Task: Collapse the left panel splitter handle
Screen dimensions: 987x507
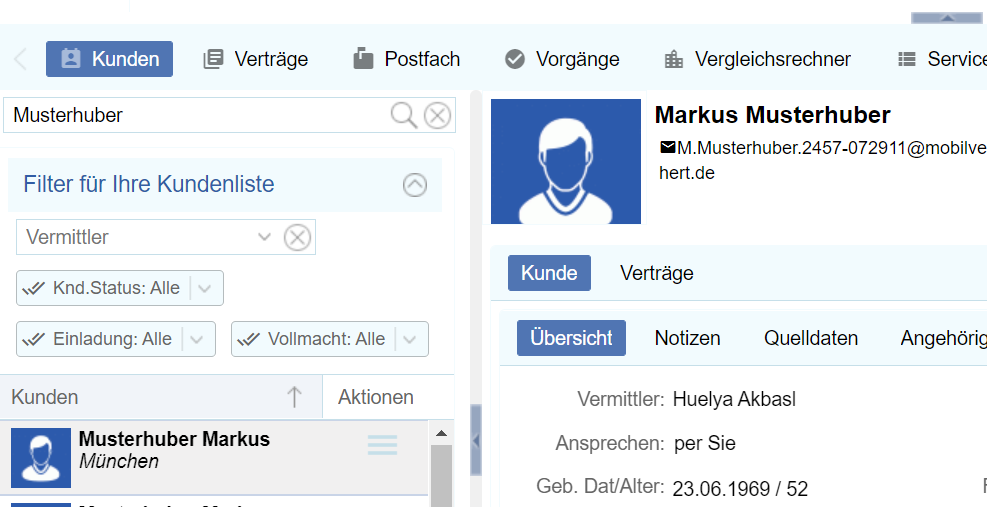Action: point(476,440)
